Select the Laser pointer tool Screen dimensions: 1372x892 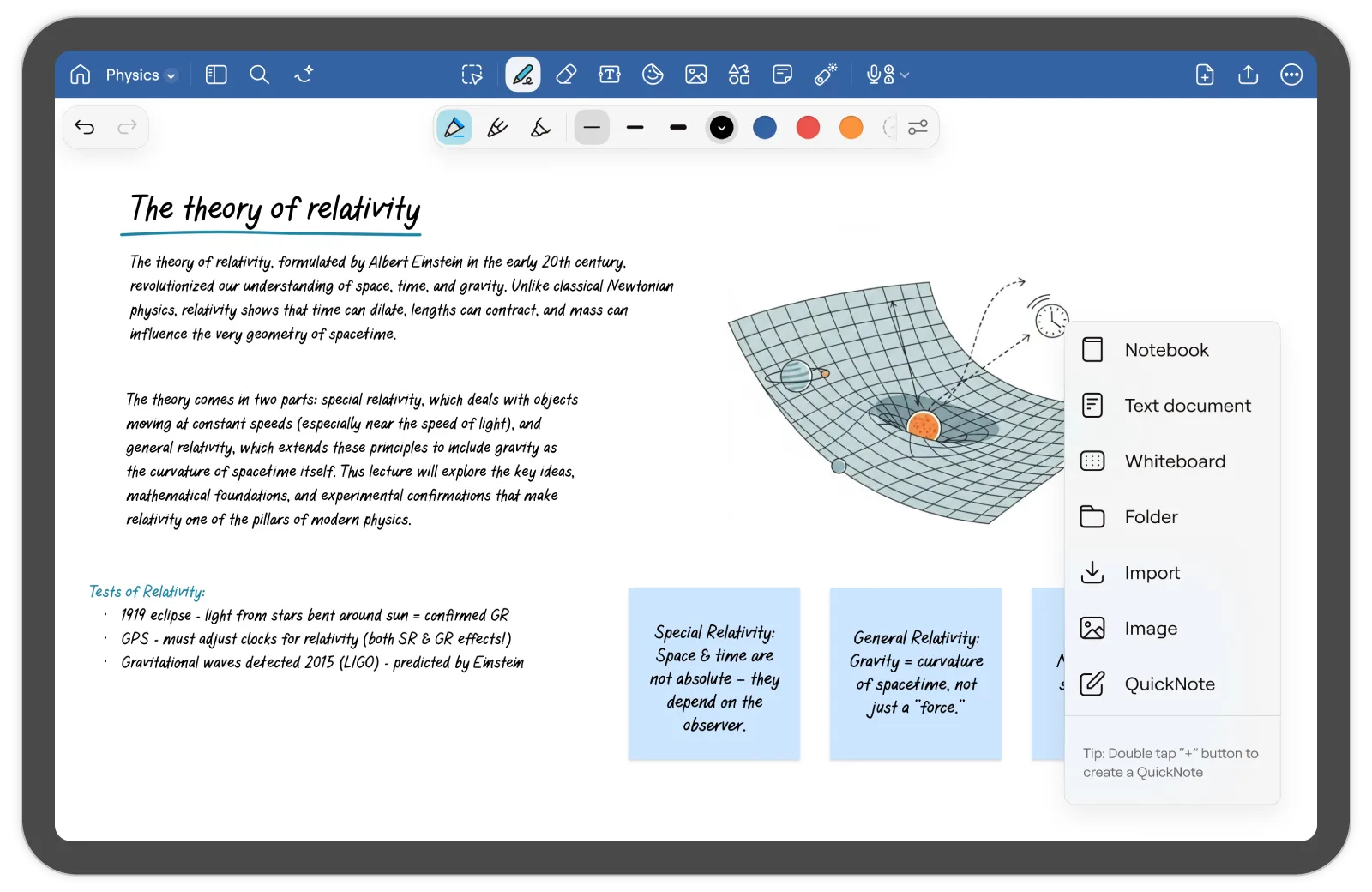tap(826, 75)
